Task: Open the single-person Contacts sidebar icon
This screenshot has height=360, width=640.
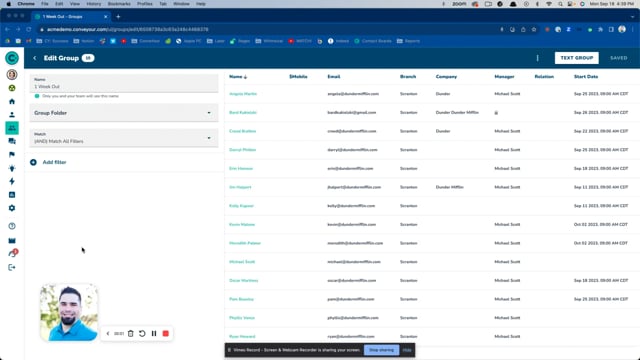Action: pos(12,115)
